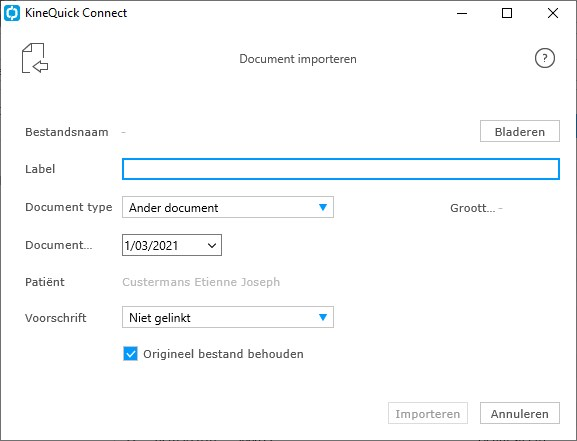Open the Document type dropdown
The height and width of the screenshot is (441, 577).
228,207
